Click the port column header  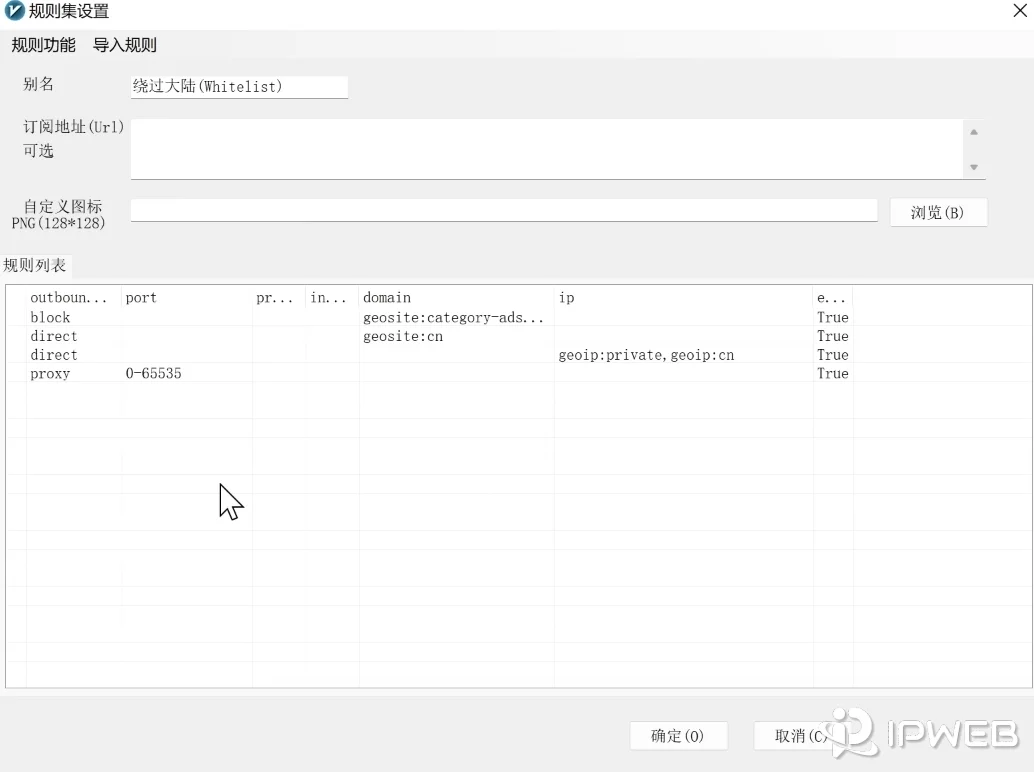[x=186, y=297]
